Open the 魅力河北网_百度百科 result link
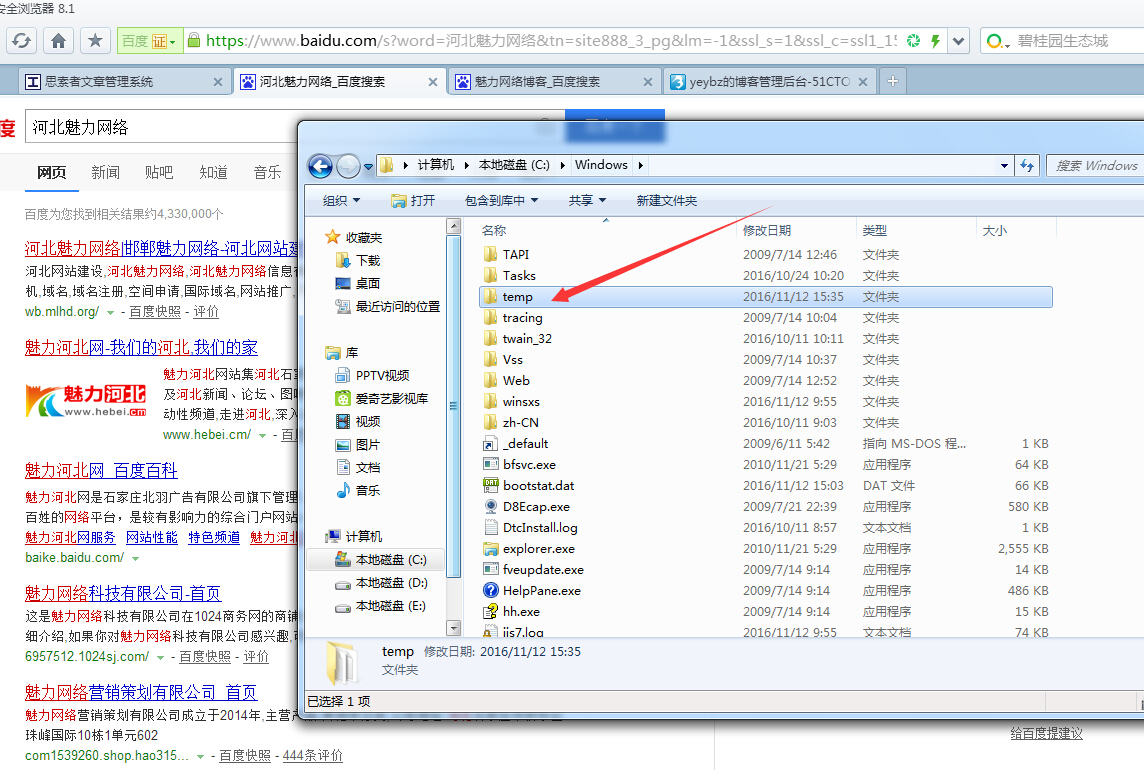Viewport: 1144px width, 770px height. click(x=101, y=470)
